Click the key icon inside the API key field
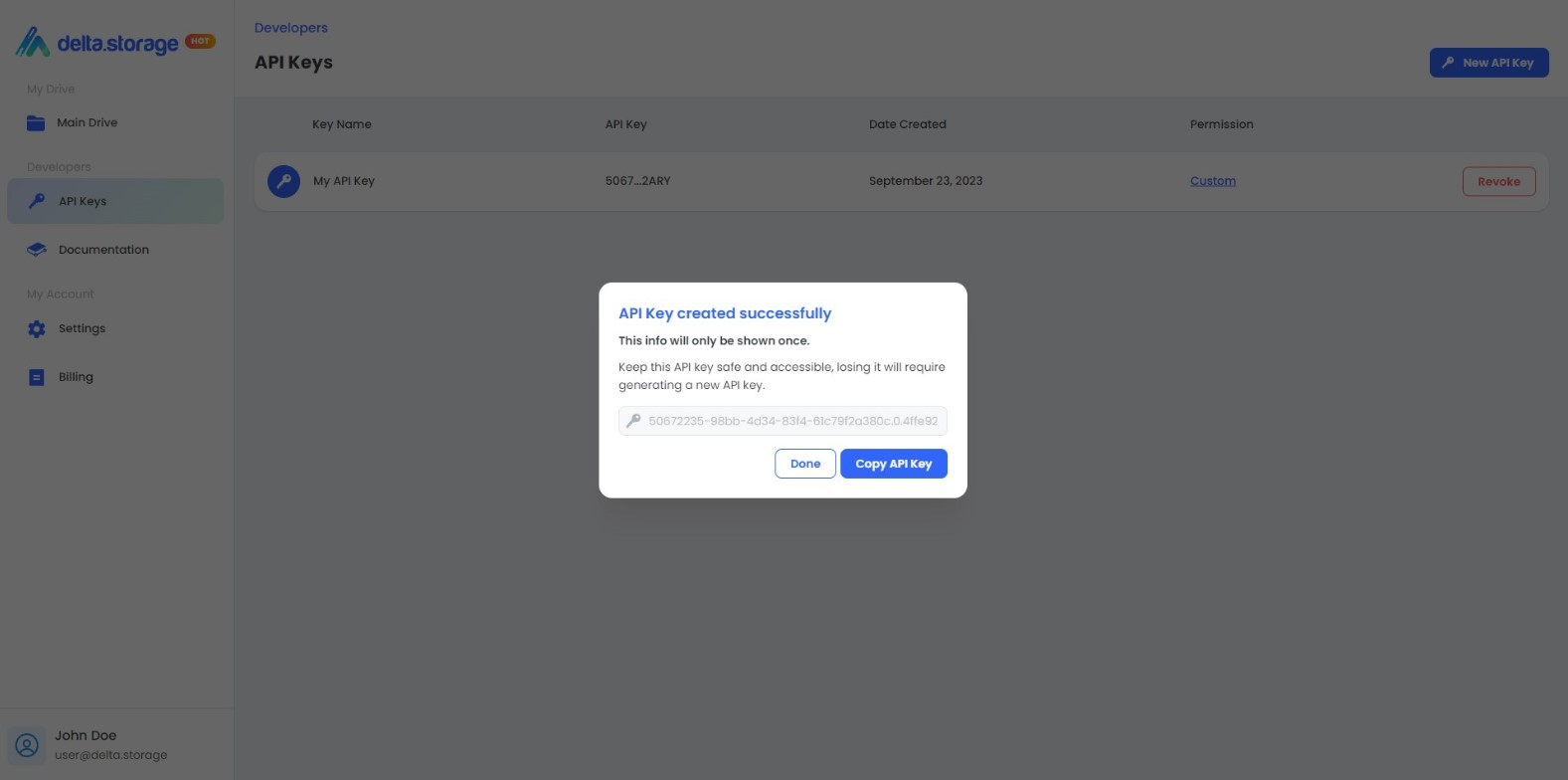The width and height of the screenshot is (1568, 780). pos(633,421)
